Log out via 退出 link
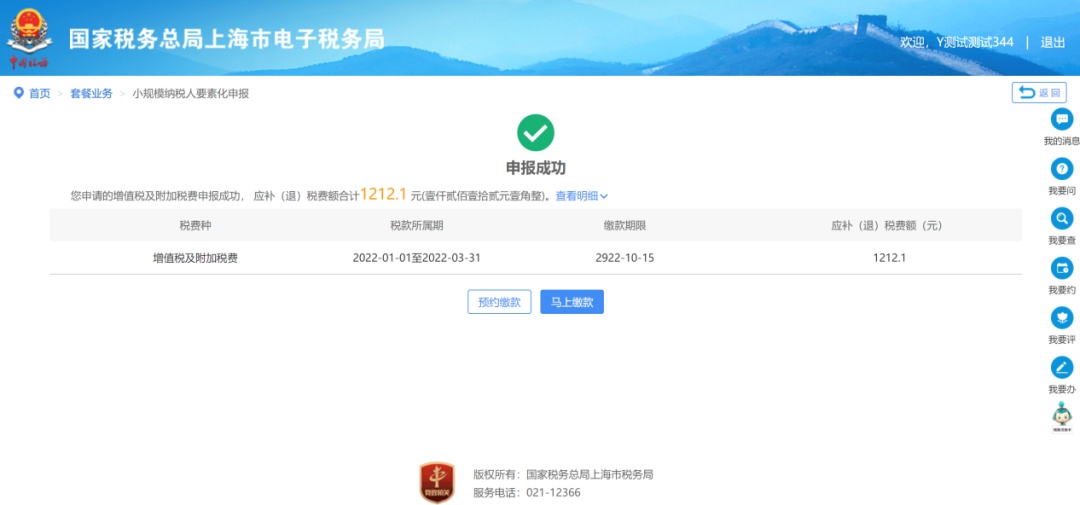The height and width of the screenshot is (505, 1080). coord(1052,42)
